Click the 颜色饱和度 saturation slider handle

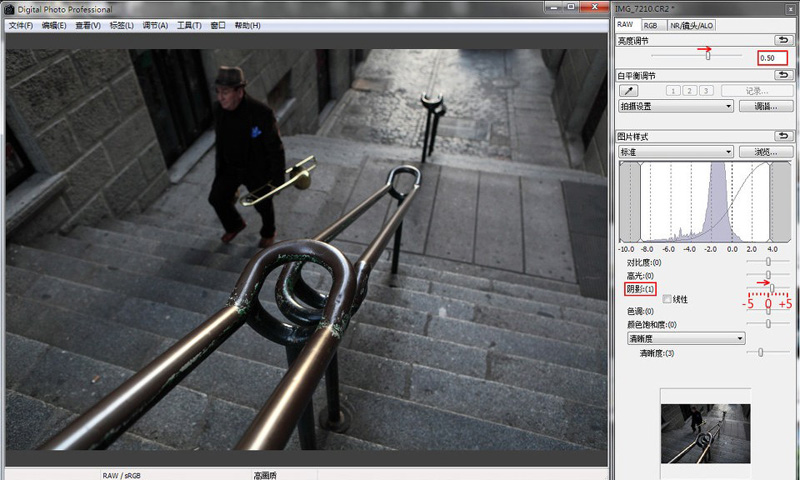click(x=768, y=323)
